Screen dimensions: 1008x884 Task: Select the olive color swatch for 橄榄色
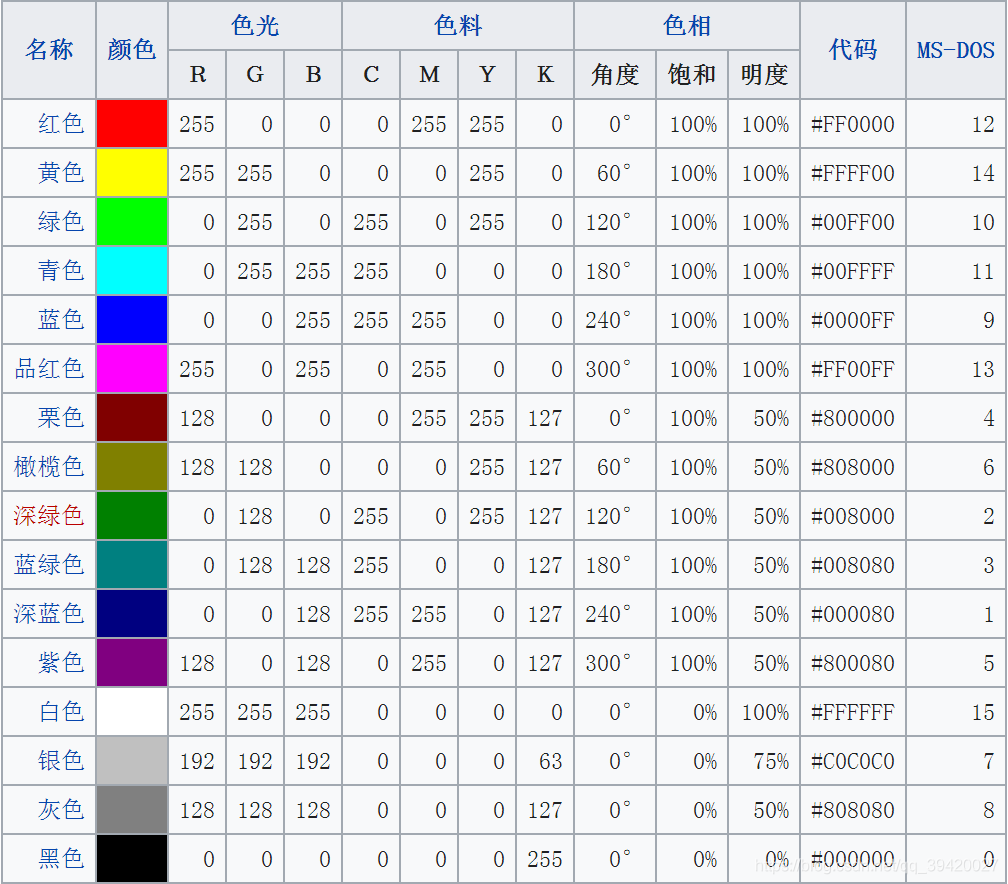pyautogui.click(x=131, y=467)
